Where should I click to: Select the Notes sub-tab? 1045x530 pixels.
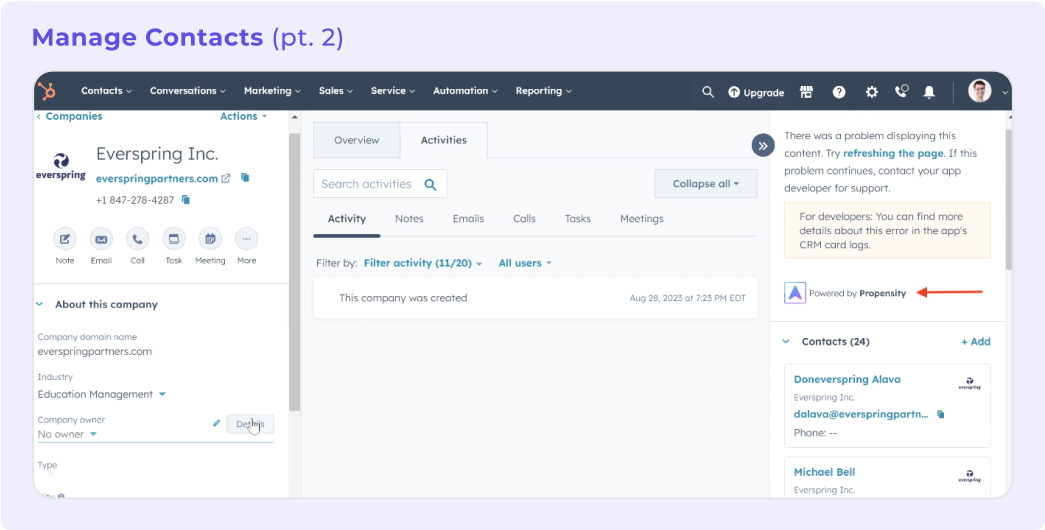tap(409, 219)
